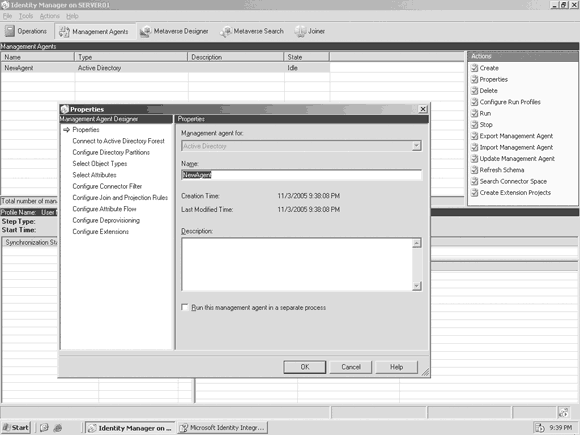Image resolution: width=580 pixels, height=435 pixels.
Task: Click the system tray icon beside the clock
Action: pos(540,428)
